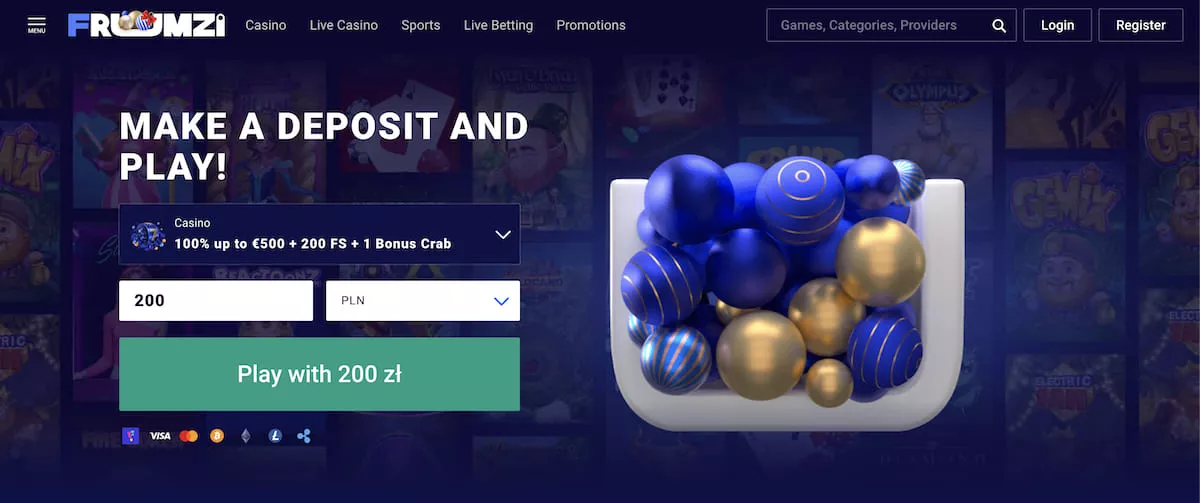Viewport: 1200px width, 503px height.
Task: Open Live Betting page
Action: click(498, 25)
